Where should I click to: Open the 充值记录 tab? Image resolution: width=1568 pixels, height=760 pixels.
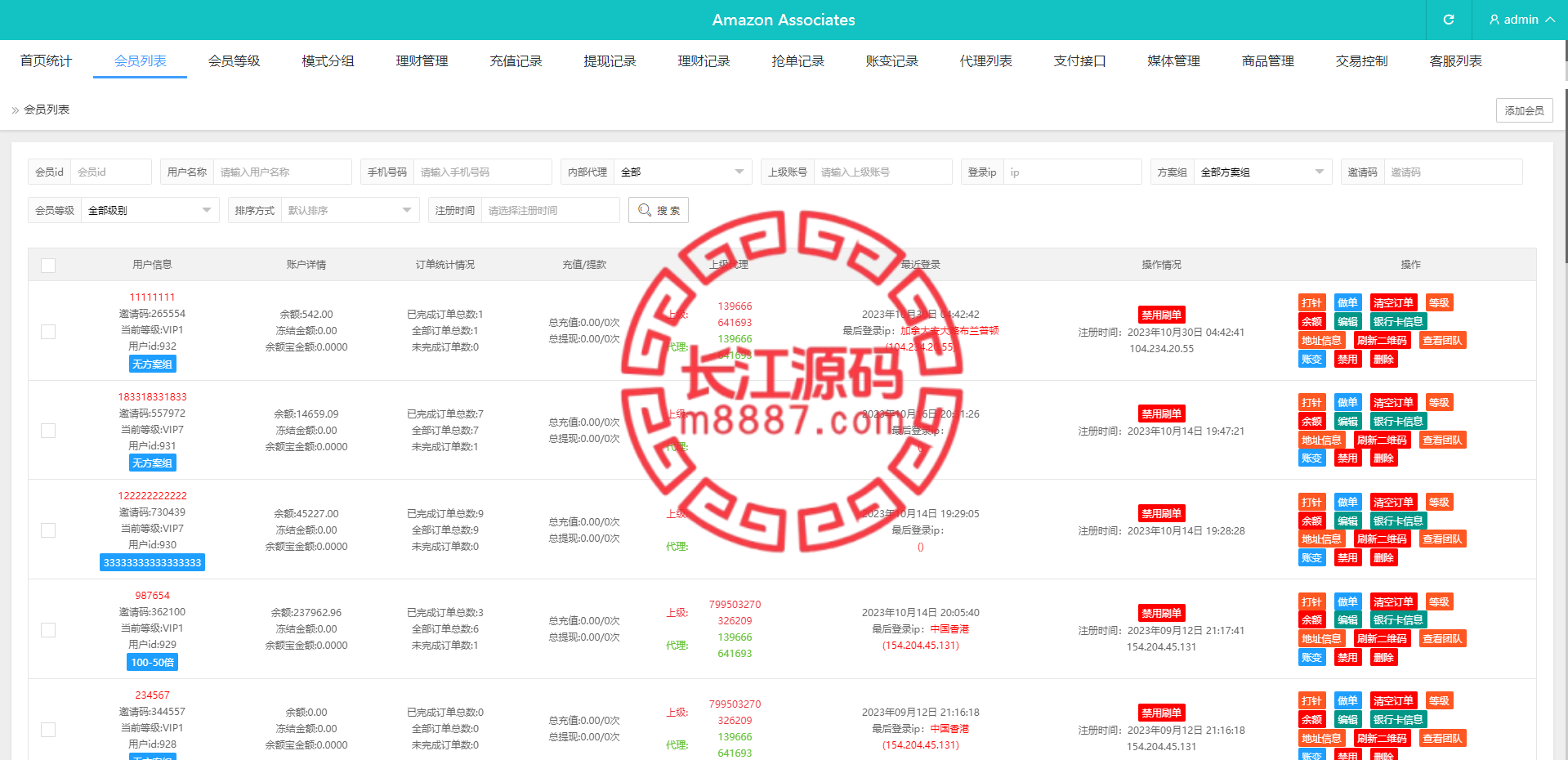(x=516, y=61)
